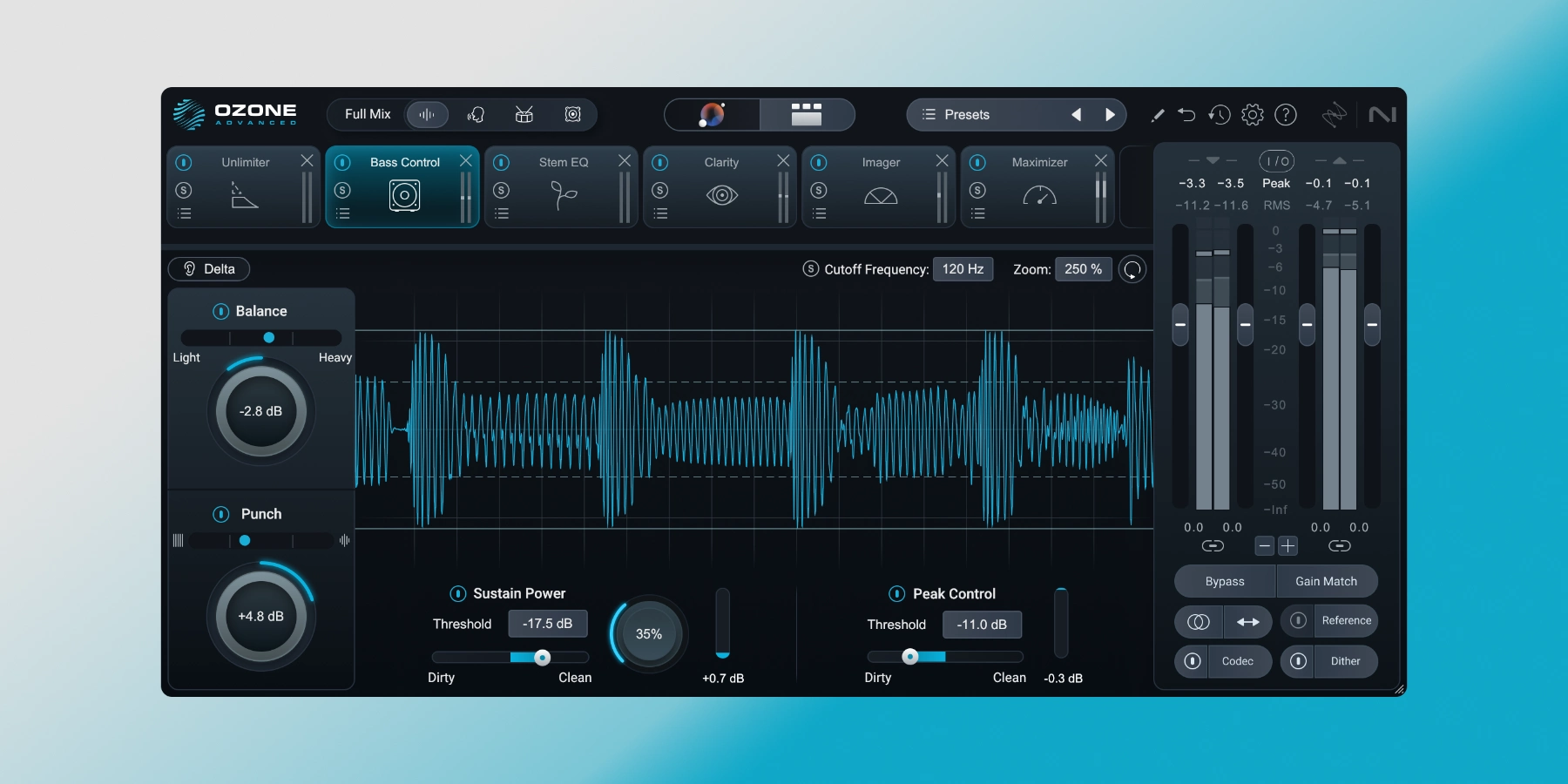Open Ozone settings gear
1568x784 pixels.
point(1253,115)
